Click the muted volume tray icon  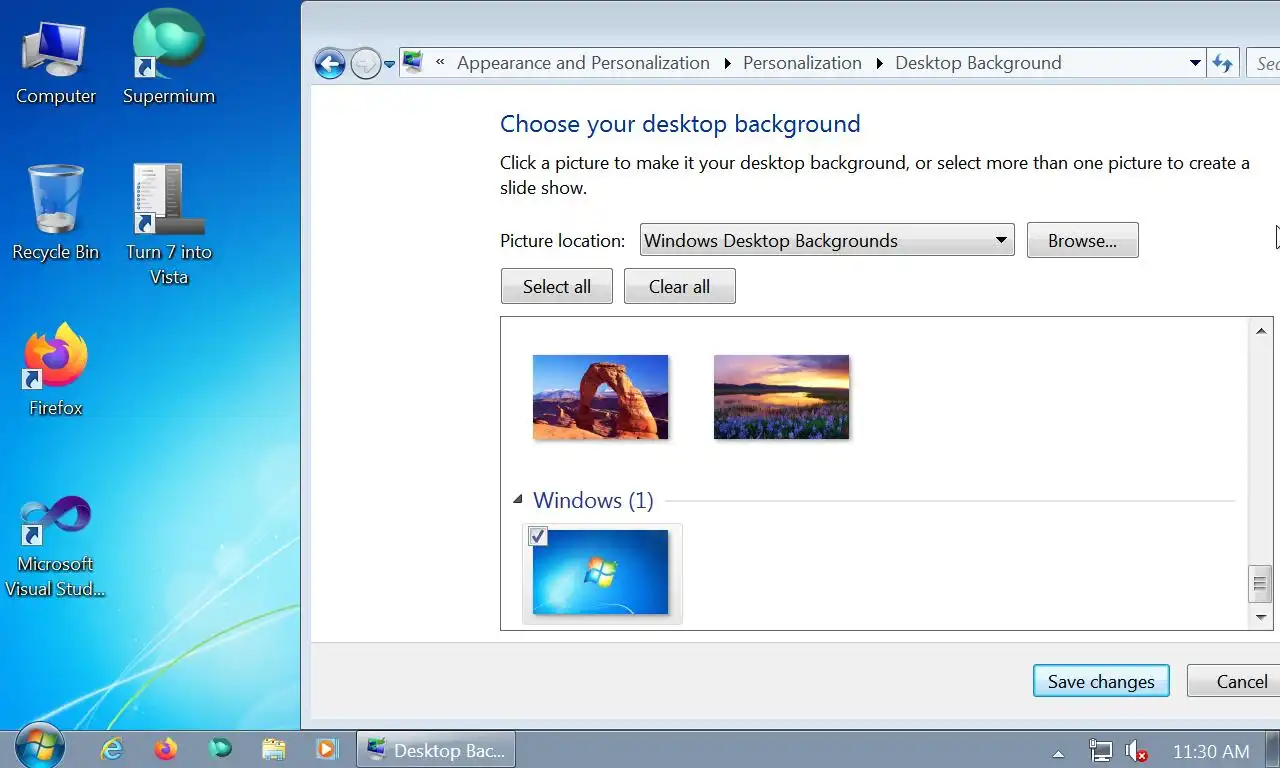pyautogui.click(x=1136, y=751)
